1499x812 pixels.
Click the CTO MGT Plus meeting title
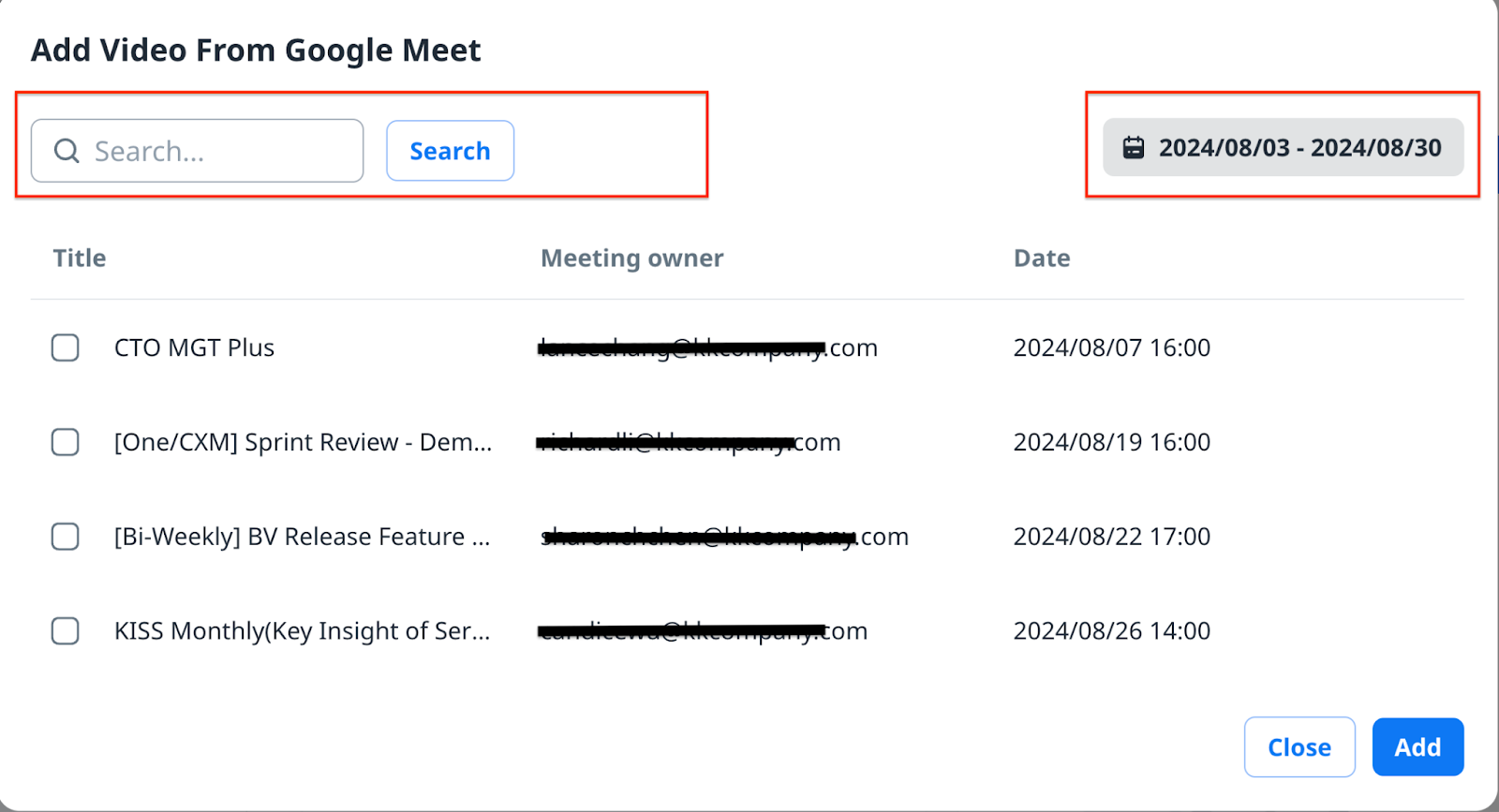tap(194, 348)
